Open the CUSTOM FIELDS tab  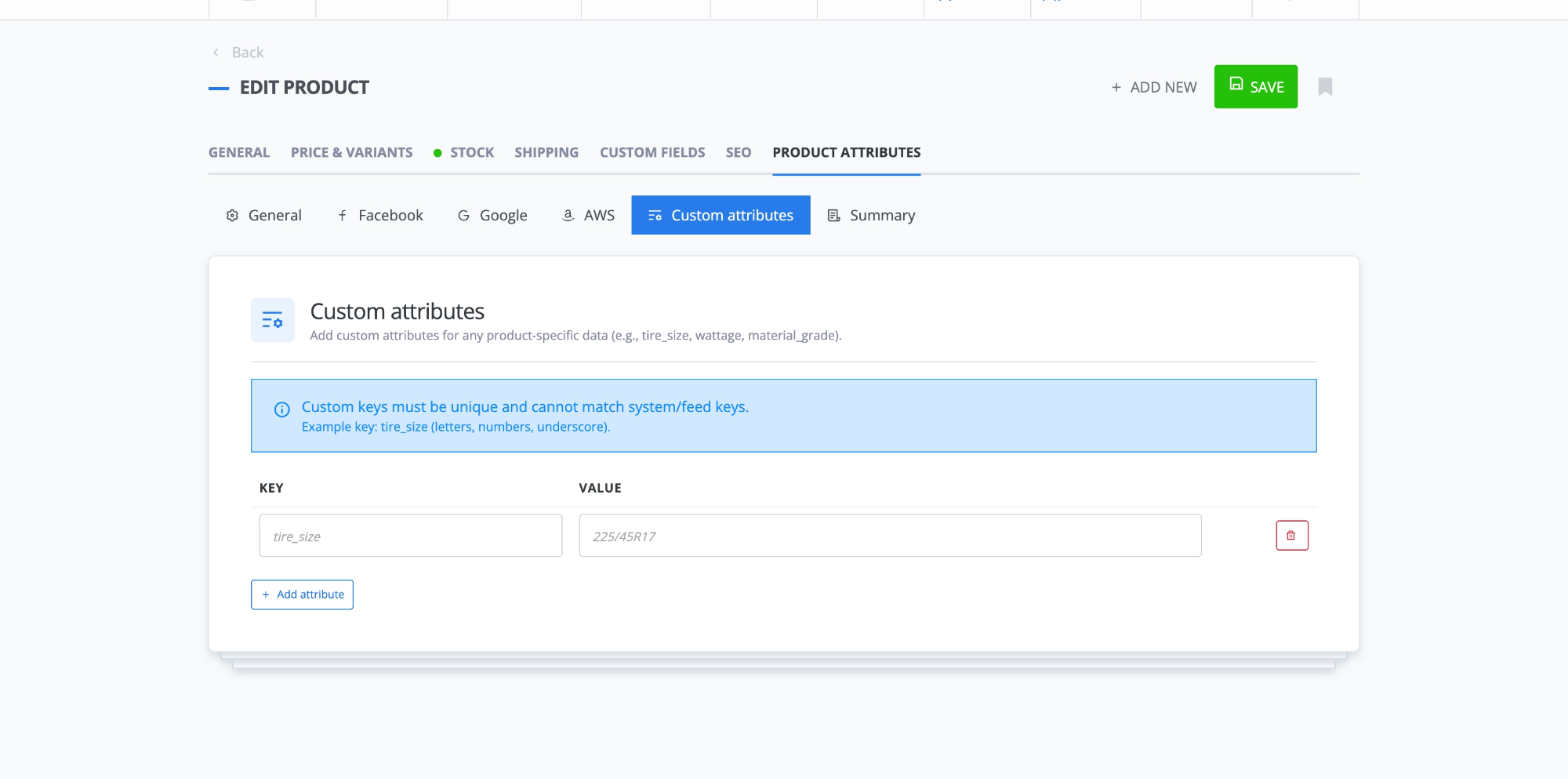click(652, 152)
